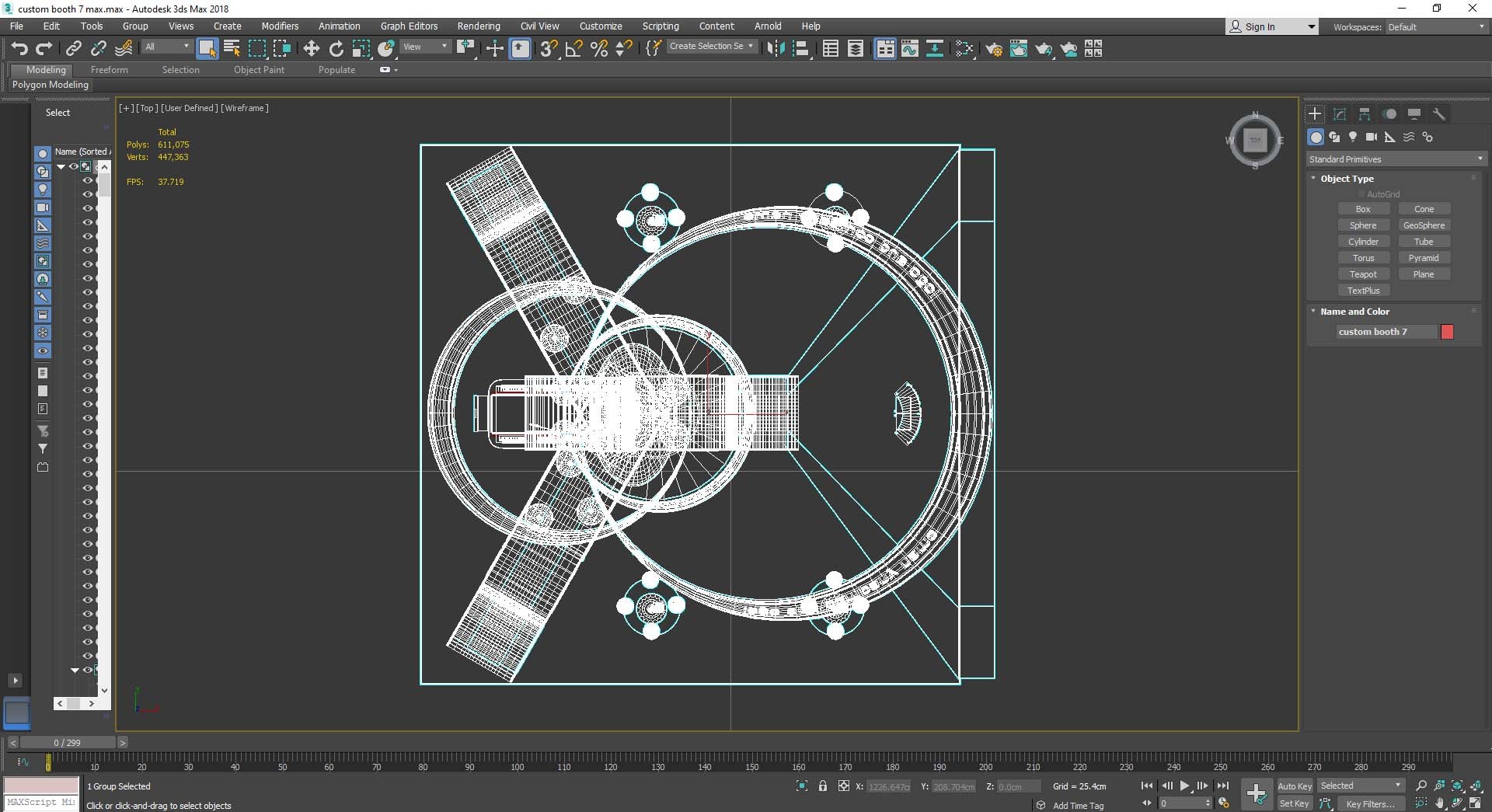Toggle Auto Key animation mode
This screenshot has height=812, width=1492.
(1295, 786)
